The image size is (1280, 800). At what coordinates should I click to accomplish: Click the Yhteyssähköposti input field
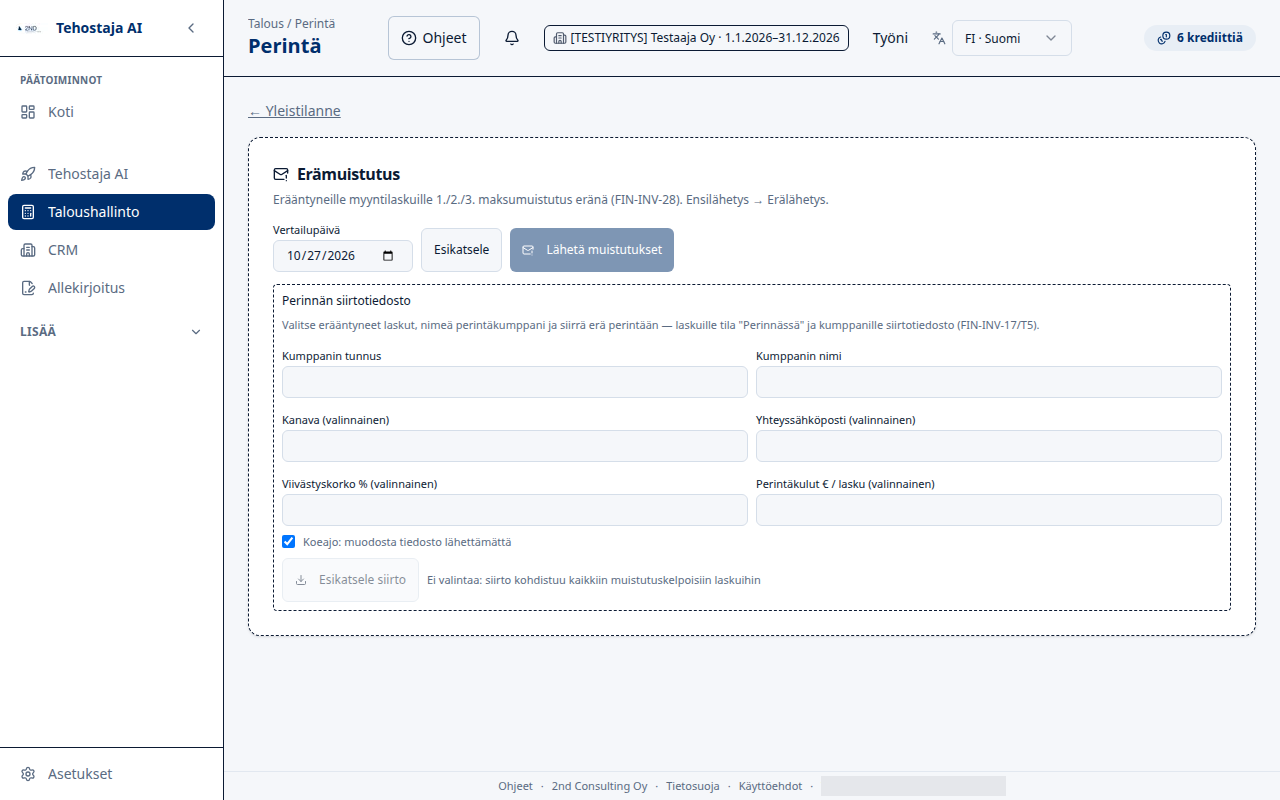click(989, 446)
